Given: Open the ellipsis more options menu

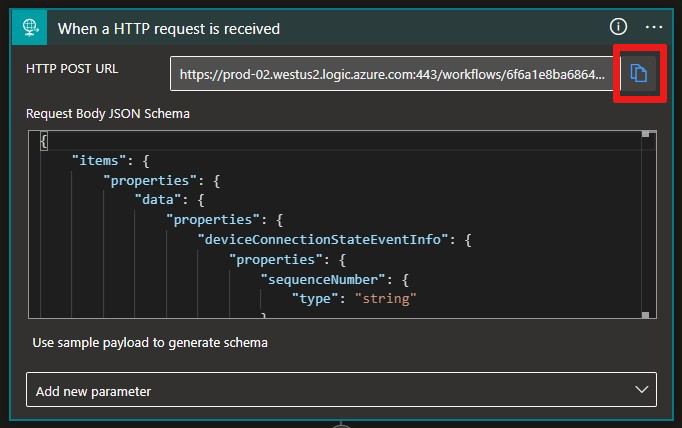Looking at the screenshot, I should click(x=655, y=27).
